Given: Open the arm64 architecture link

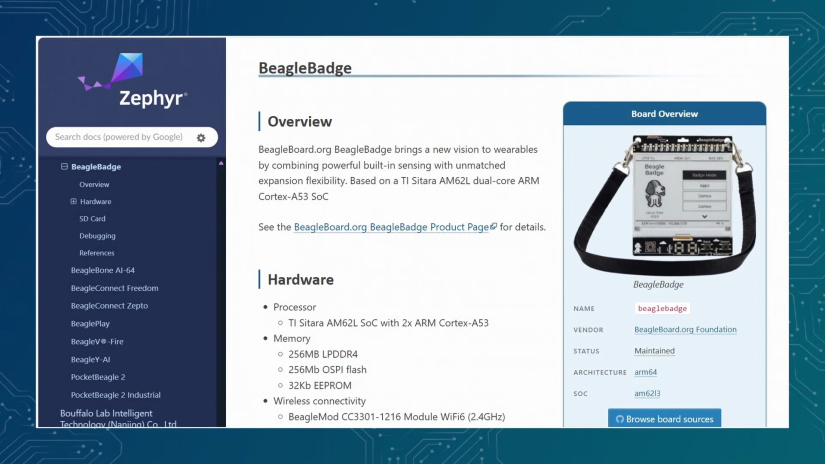Looking at the screenshot, I should (645, 372).
